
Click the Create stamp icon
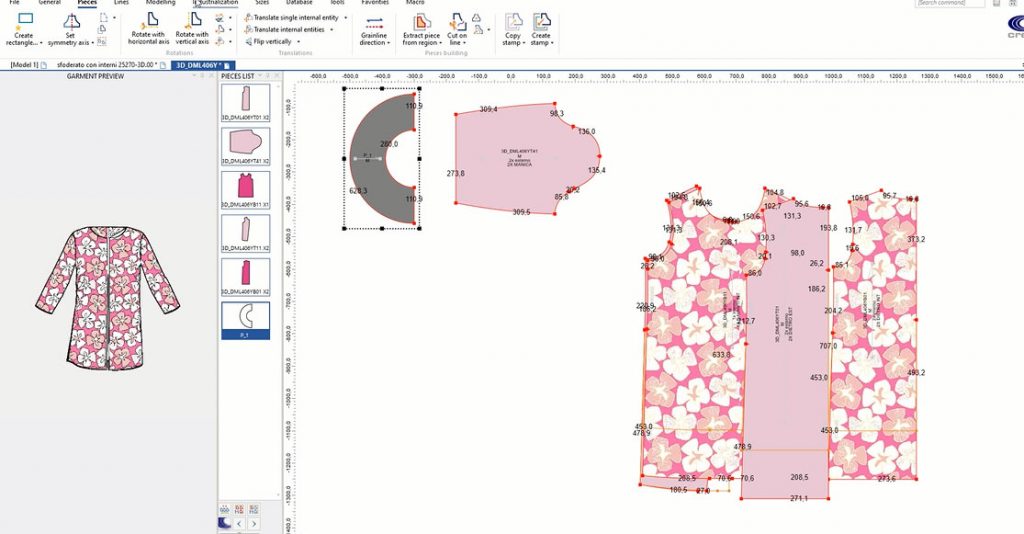point(541,22)
